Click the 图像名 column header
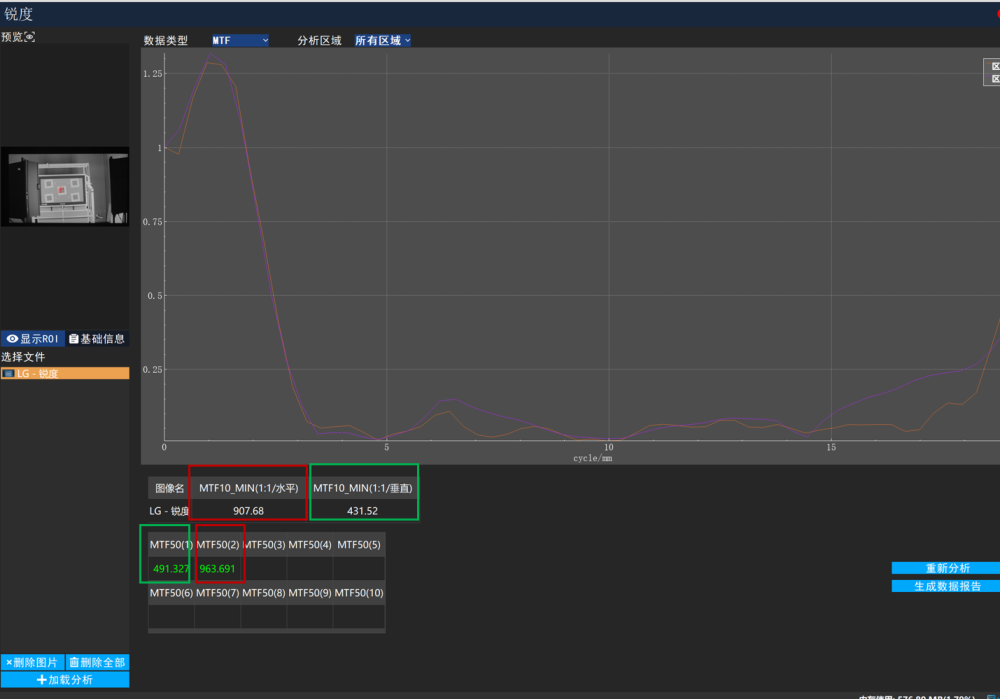The image size is (1000, 699). (168, 488)
